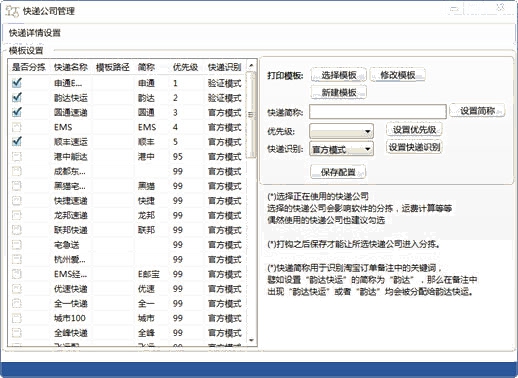The width and height of the screenshot is (518, 378).
Task: Click the 保存配置 button
Action: [x=338, y=172]
